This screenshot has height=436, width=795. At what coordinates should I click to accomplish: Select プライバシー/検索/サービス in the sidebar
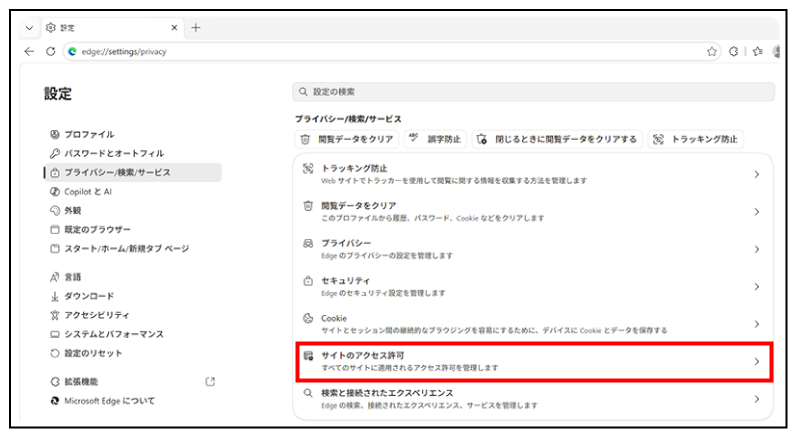(133, 172)
